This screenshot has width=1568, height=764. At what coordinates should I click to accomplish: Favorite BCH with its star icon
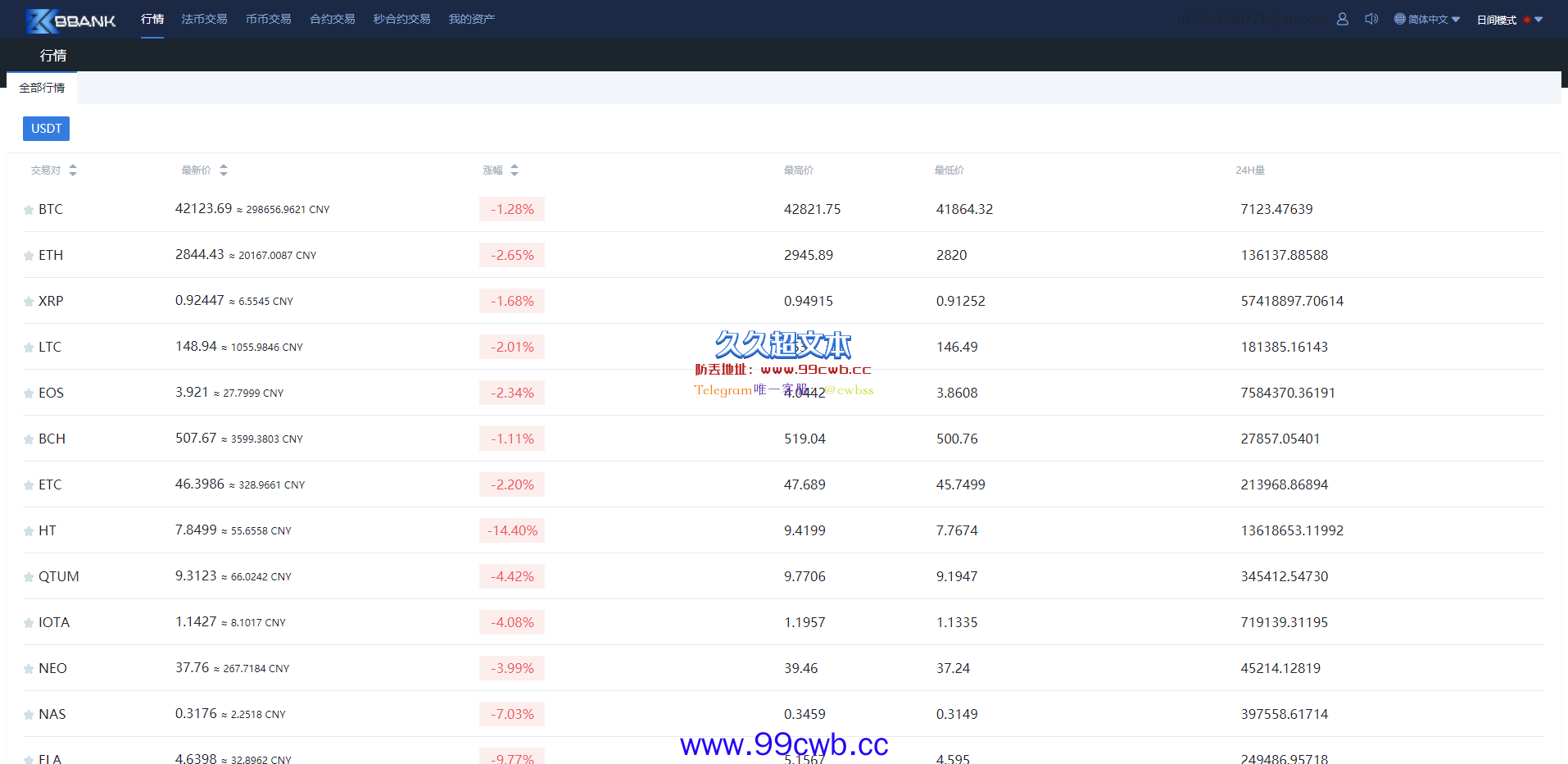point(29,439)
